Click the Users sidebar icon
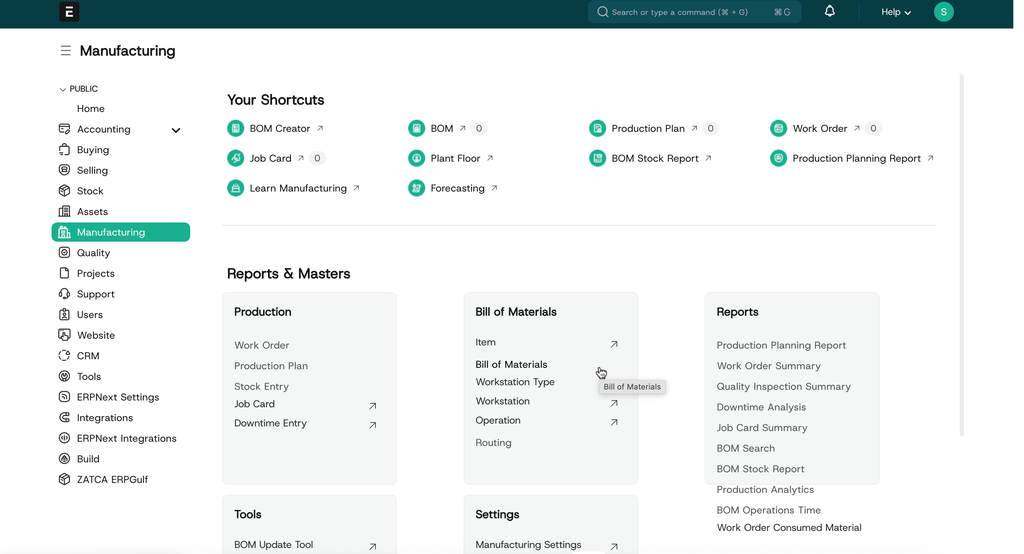 [64, 314]
